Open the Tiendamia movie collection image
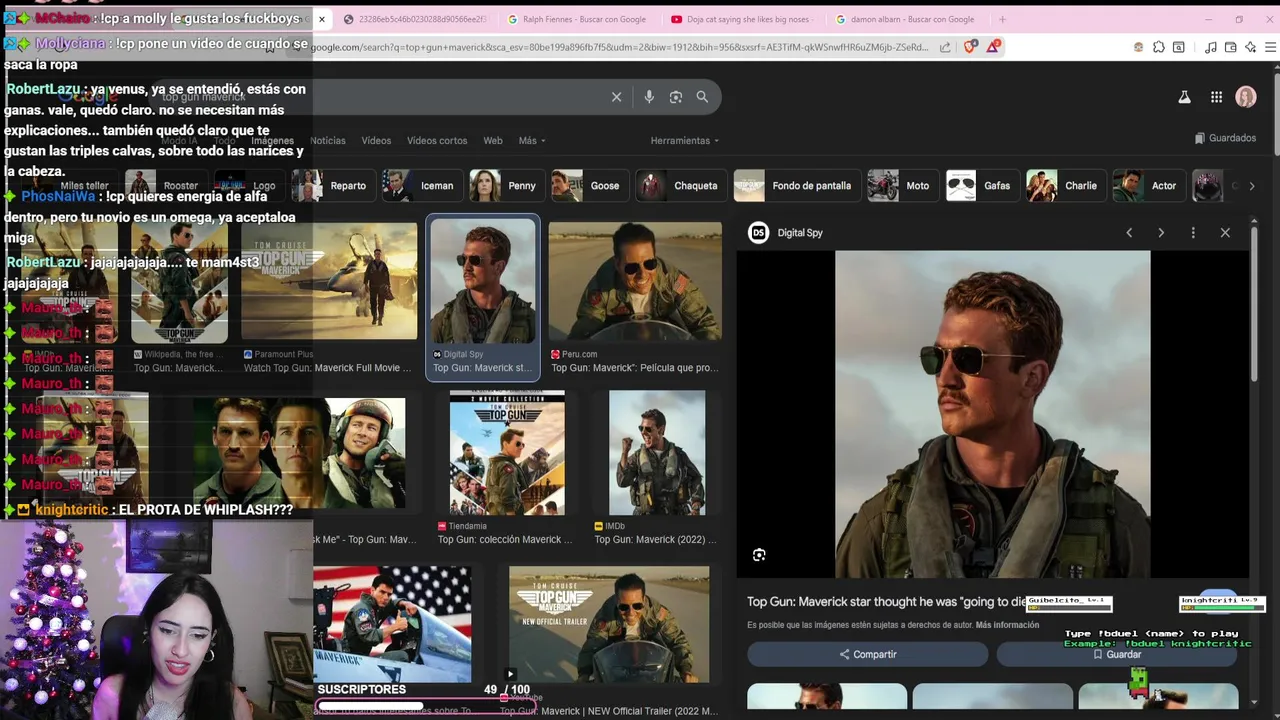The image size is (1280, 720). (x=507, y=453)
